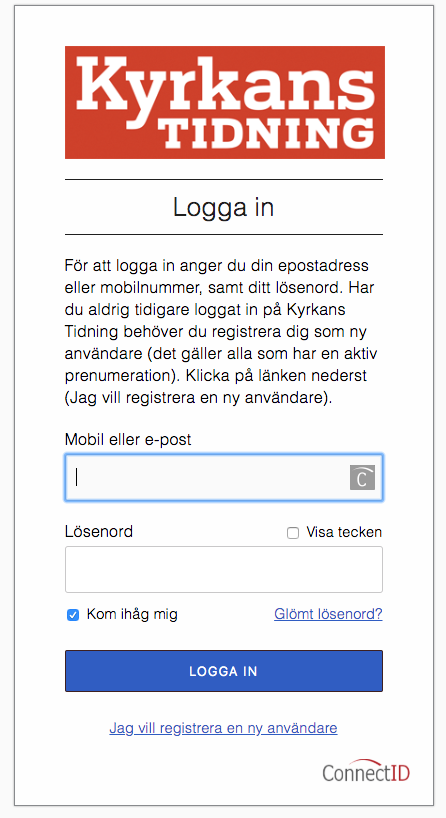Focus the Lösenord password field
446x818 pixels.
tap(224, 570)
